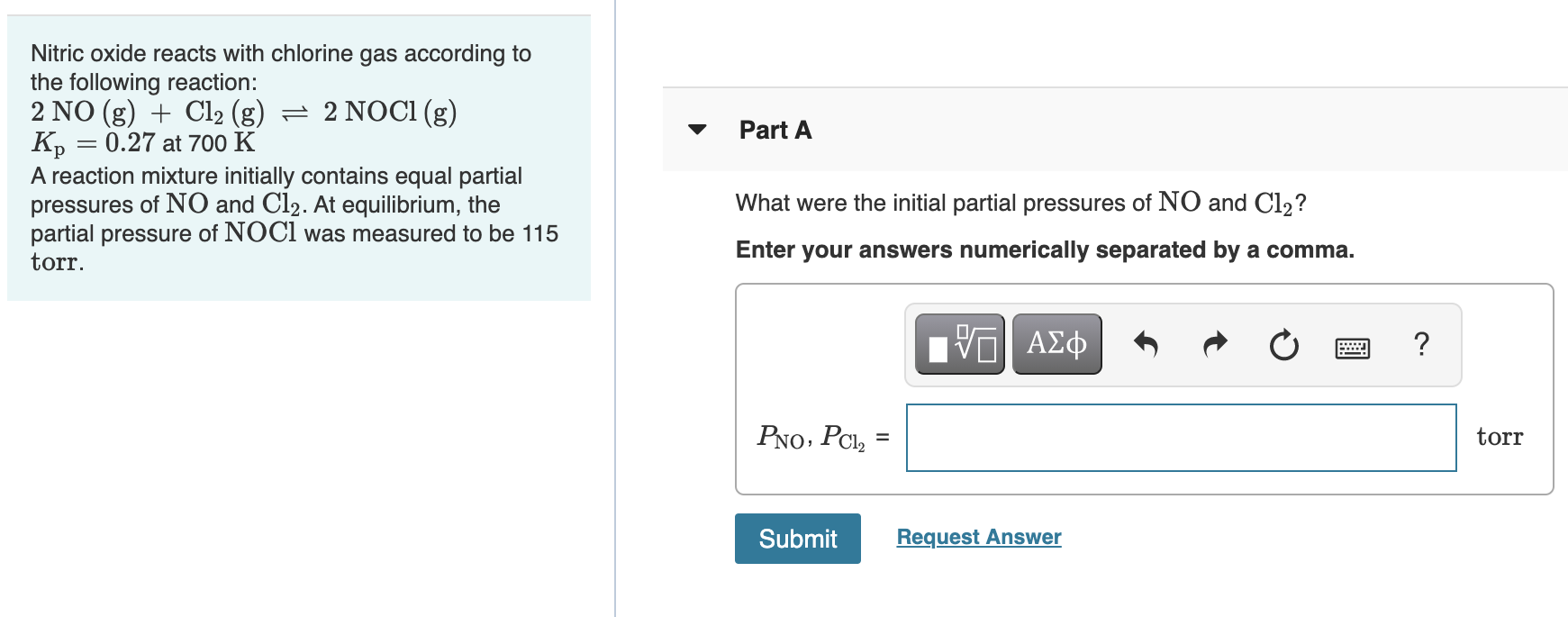
Task: Click the bold answer-format instruction line
Action: coord(1045,250)
